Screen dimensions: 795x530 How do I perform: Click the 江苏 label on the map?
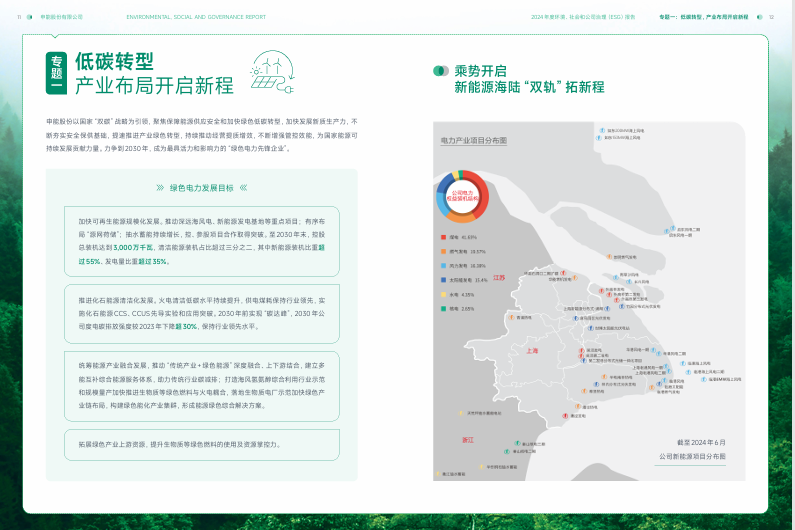pyautogui.click(x=500, y=277)
